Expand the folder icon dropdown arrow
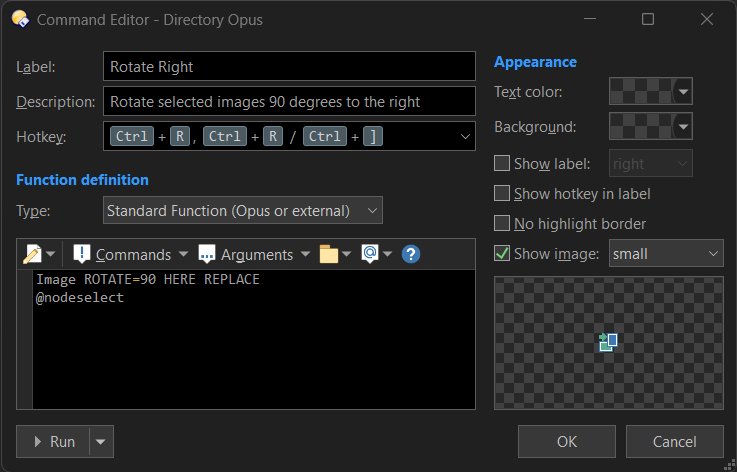The width and height of the screenshot is (737, 472). click(346, 254)
